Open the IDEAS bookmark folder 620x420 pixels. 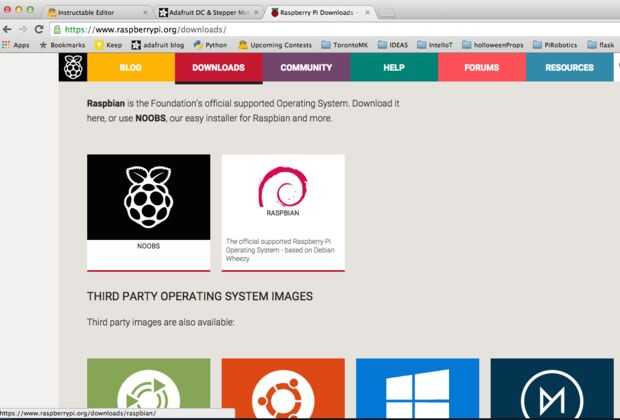[393, 45]
